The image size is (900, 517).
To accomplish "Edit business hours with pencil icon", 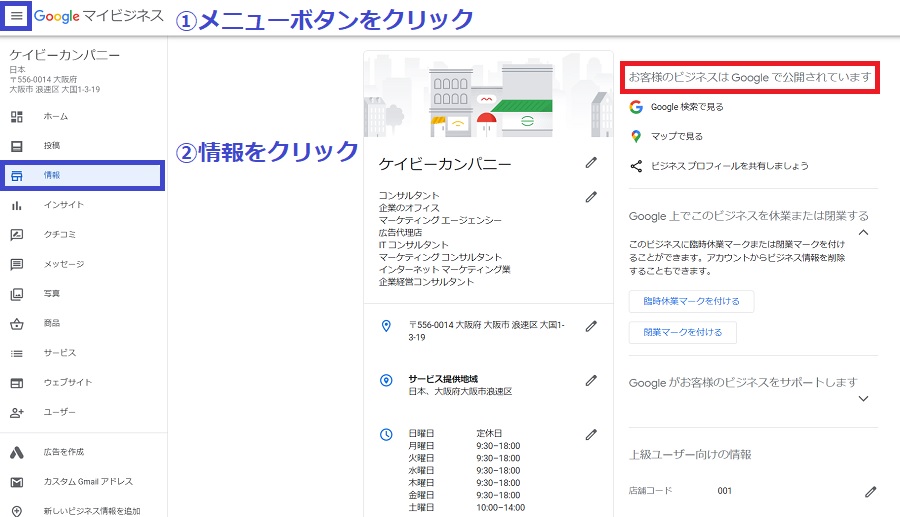I will [x=591, y=434].
